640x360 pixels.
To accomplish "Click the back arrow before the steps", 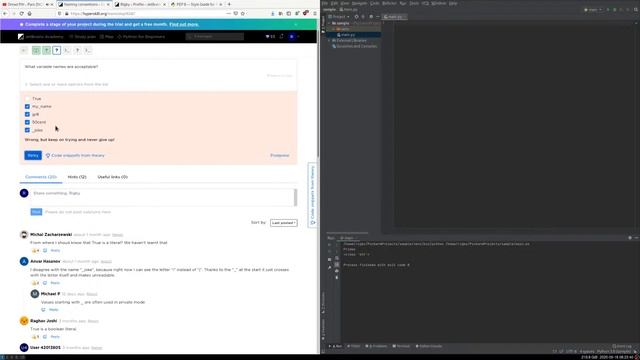I will point(24,50).
